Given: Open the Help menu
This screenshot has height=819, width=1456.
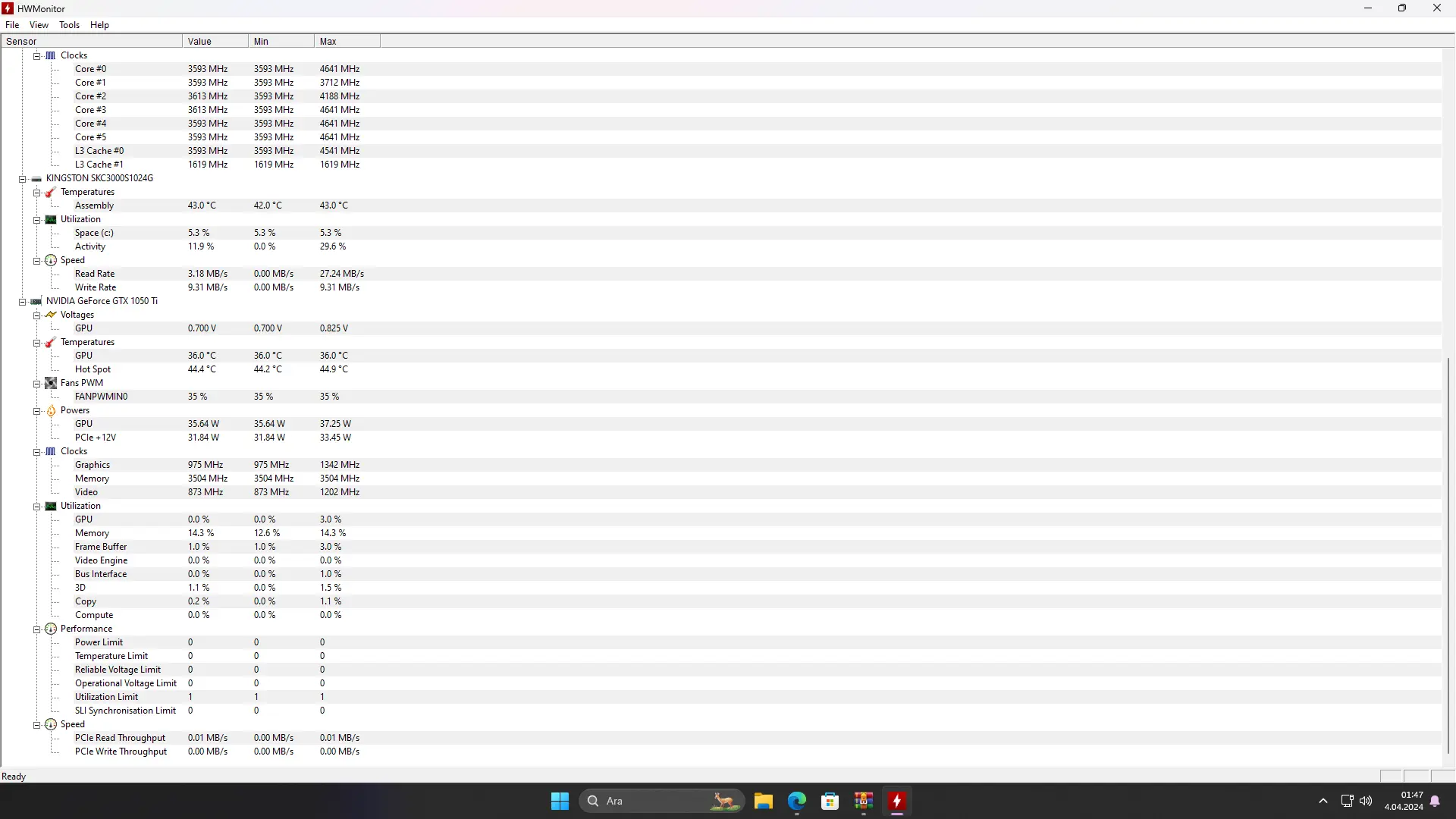Looking at the screenshot, I should [99, 25].
